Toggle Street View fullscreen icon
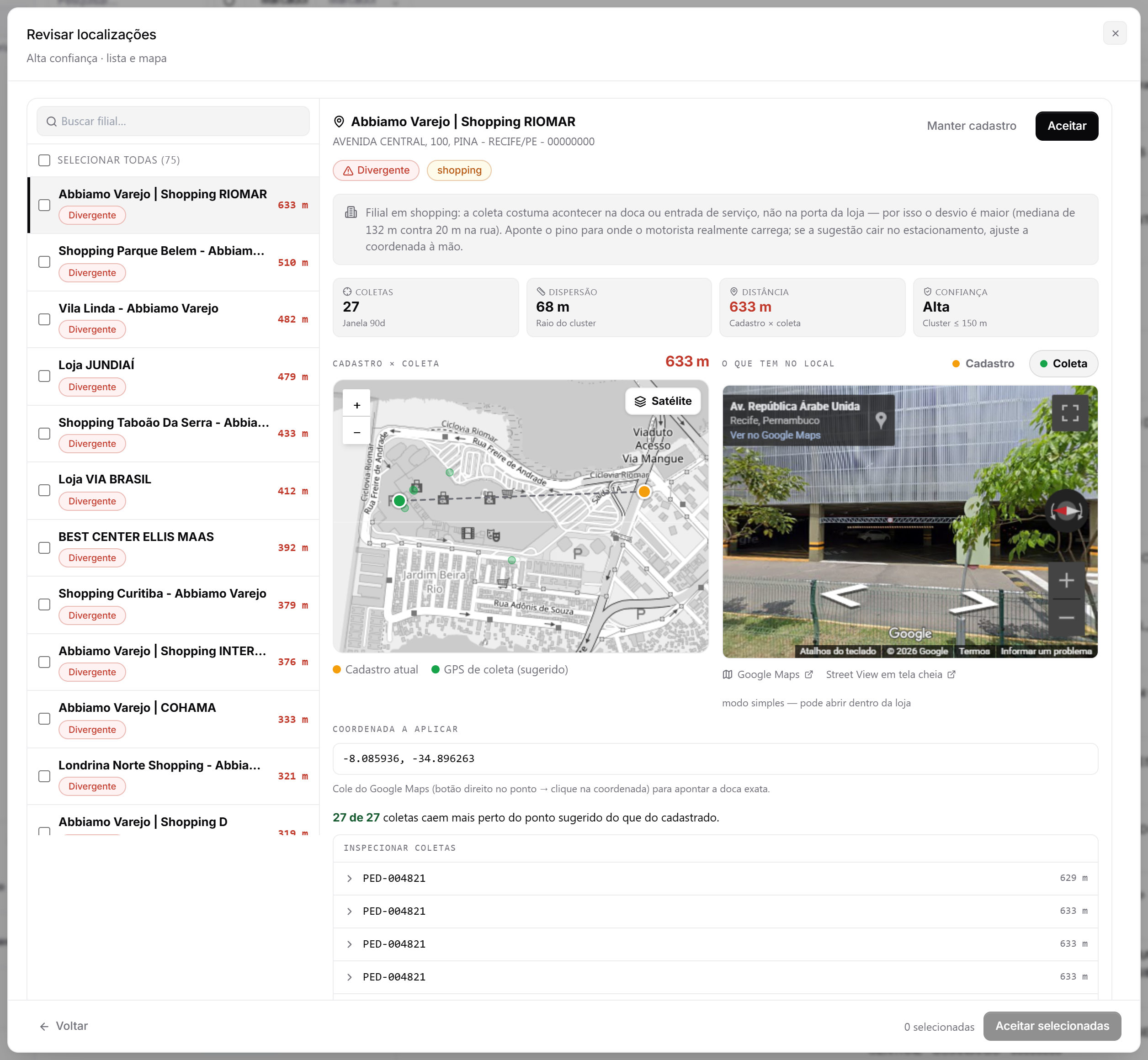 click(x=1070, y=413)
